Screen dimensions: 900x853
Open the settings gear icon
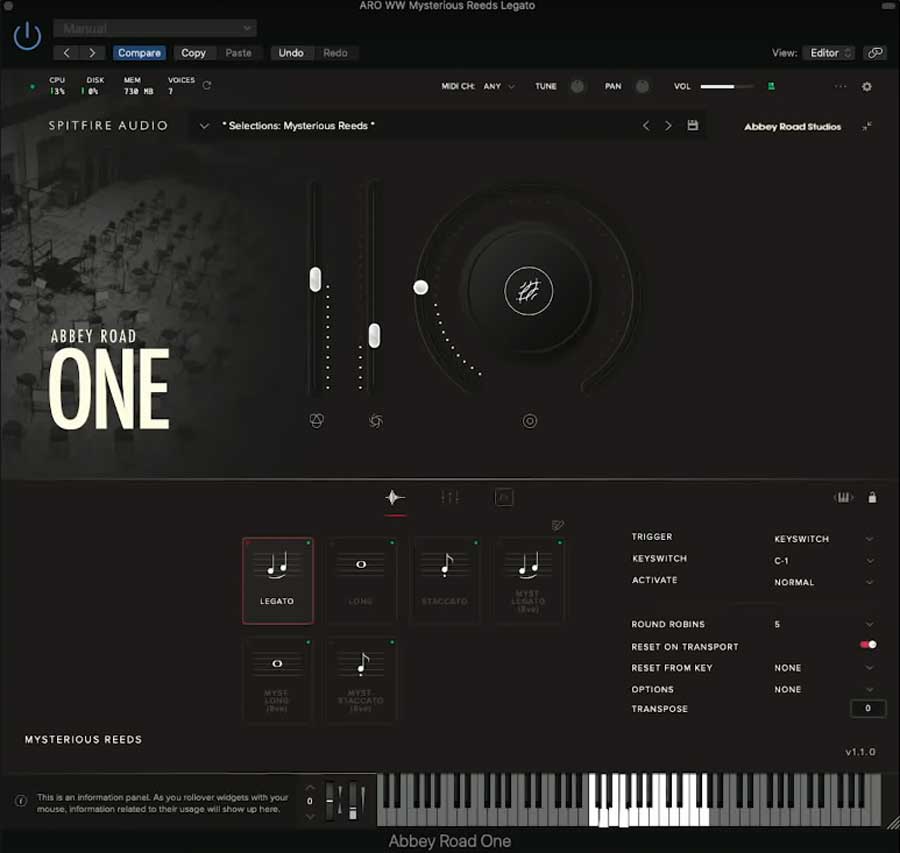(867, 86)
